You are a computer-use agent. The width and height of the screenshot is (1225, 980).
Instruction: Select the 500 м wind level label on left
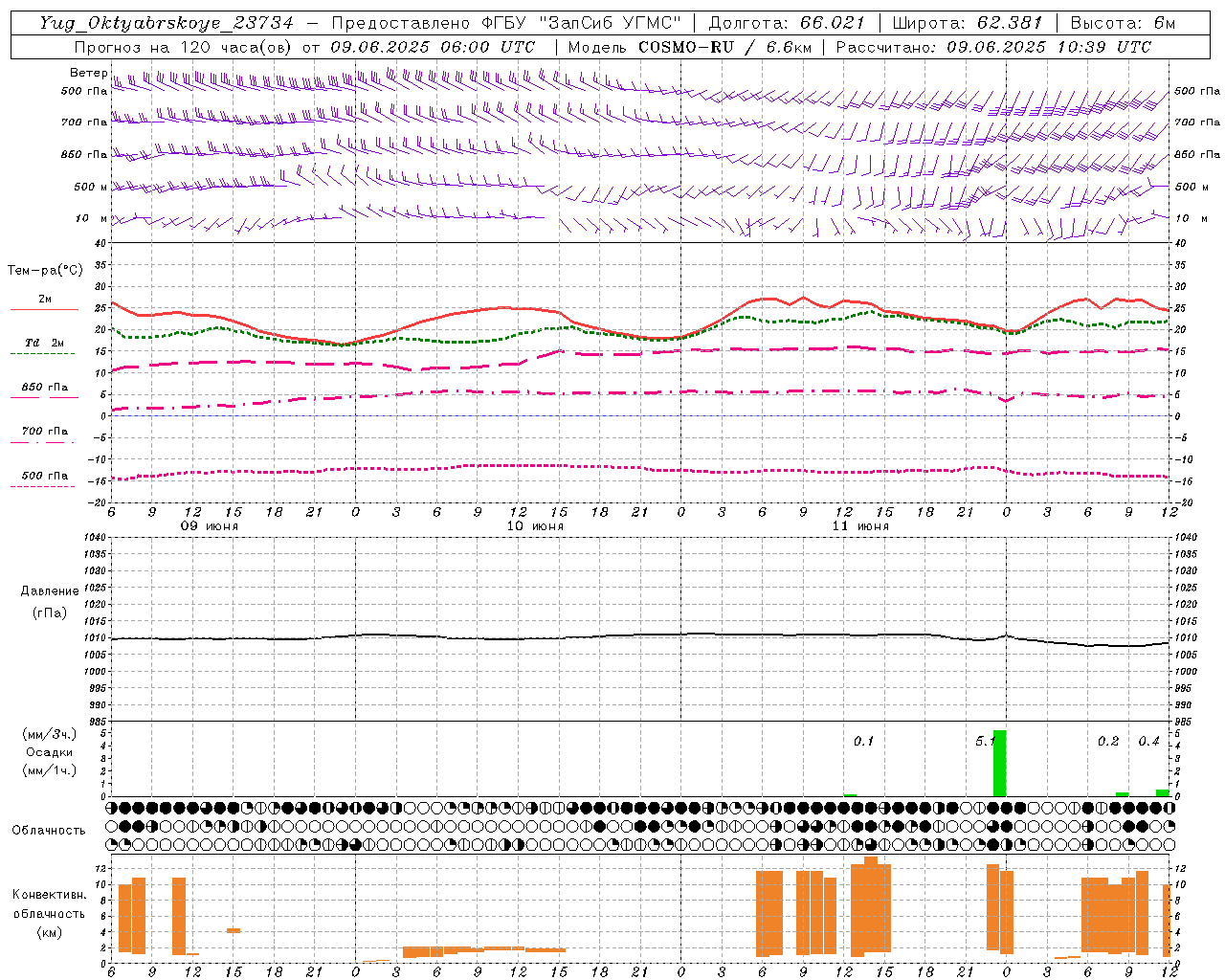point(91,187)
